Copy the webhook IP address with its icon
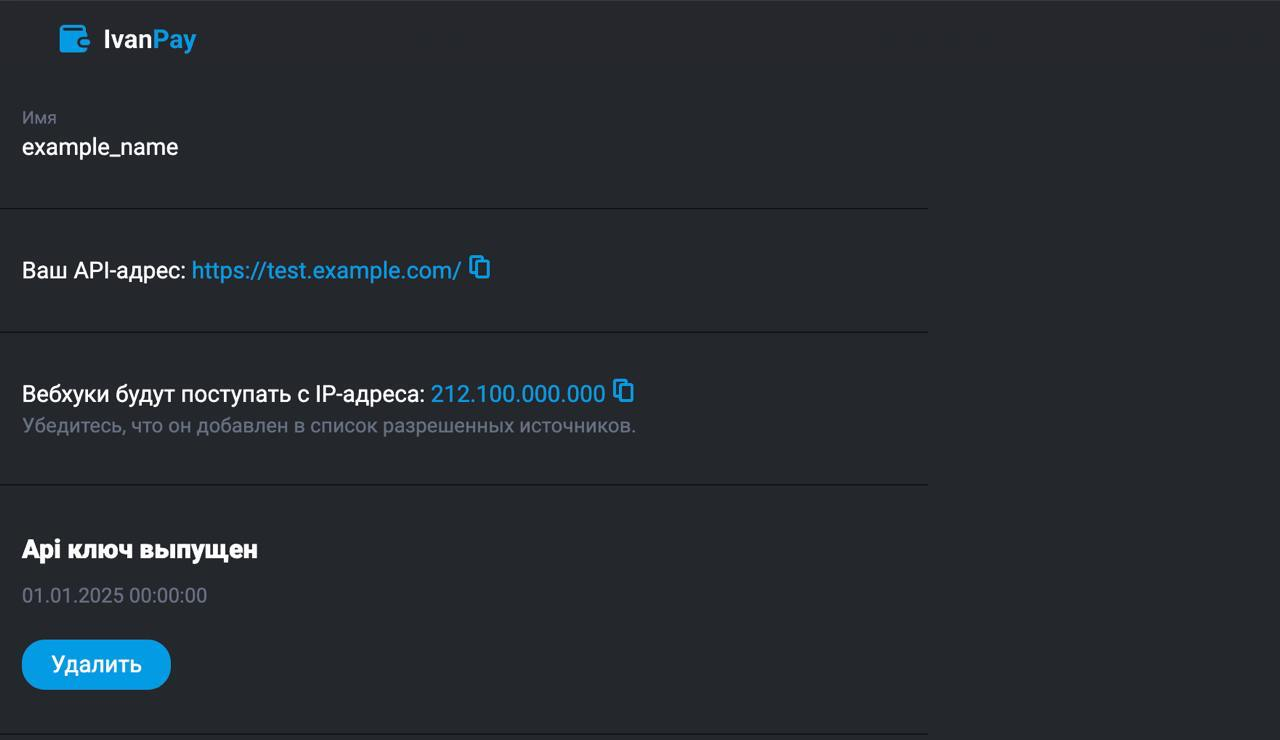The width and height of the screenshot is (1280, 740). coord(624,390)
